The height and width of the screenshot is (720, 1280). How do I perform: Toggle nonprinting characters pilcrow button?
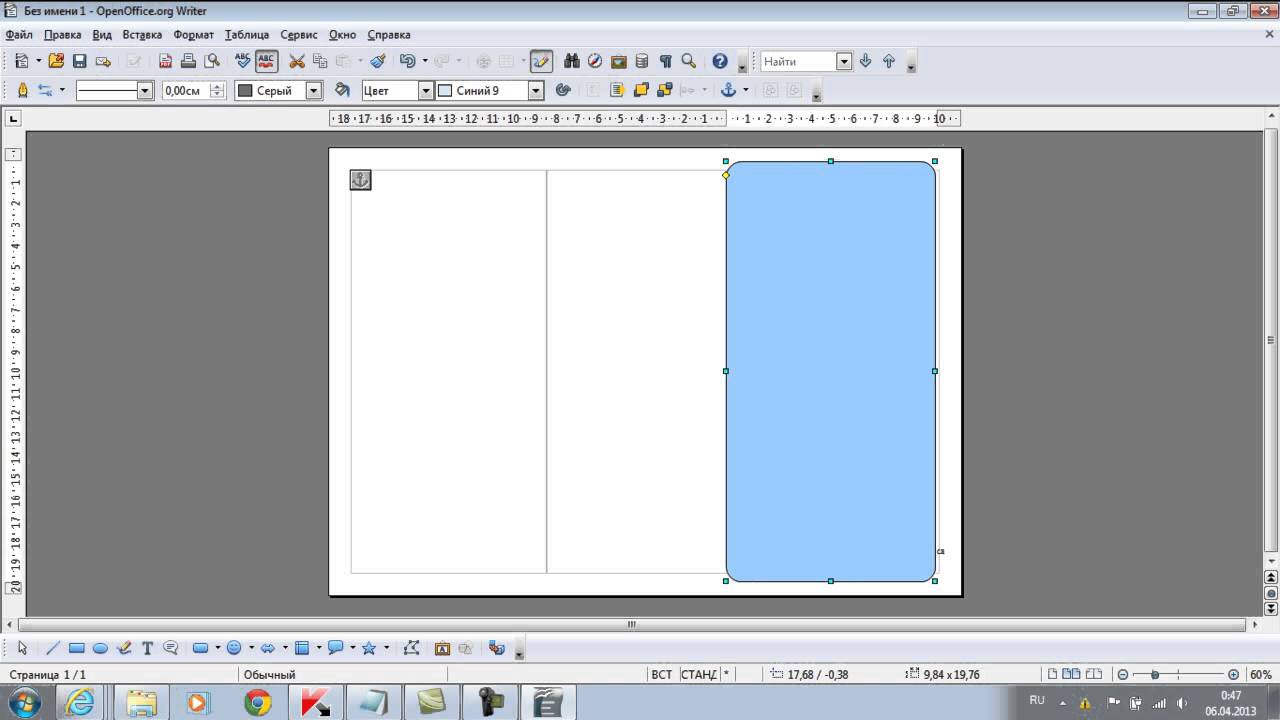pyautogui.click(x=665, y=61)
